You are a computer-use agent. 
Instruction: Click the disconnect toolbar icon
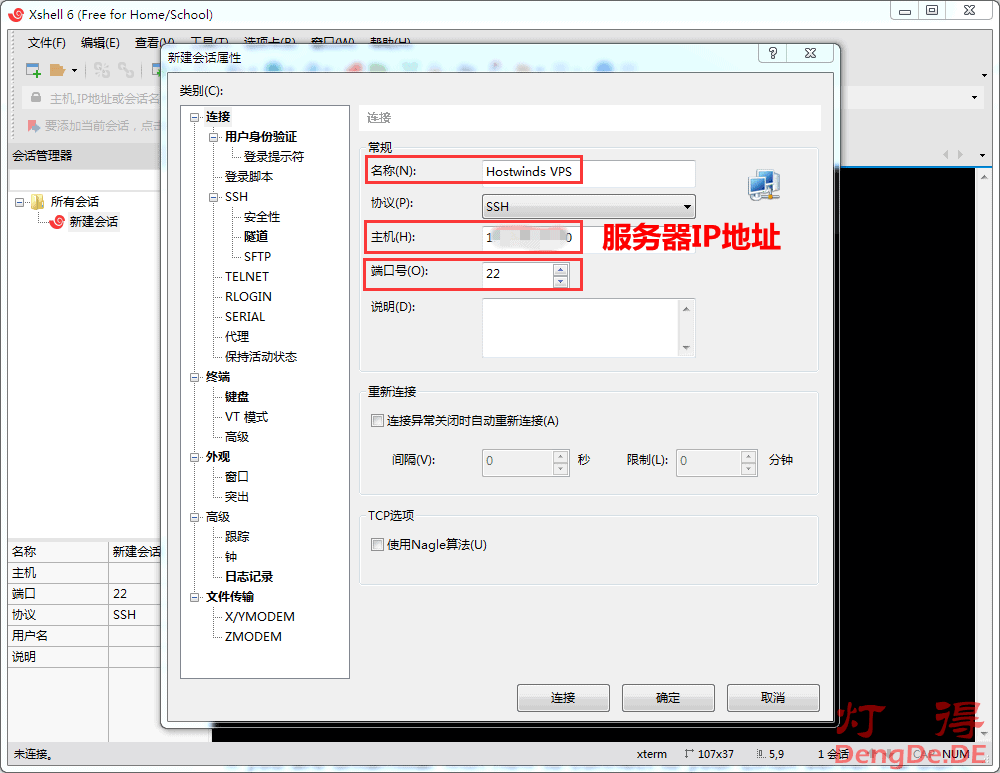coord(102,70)
